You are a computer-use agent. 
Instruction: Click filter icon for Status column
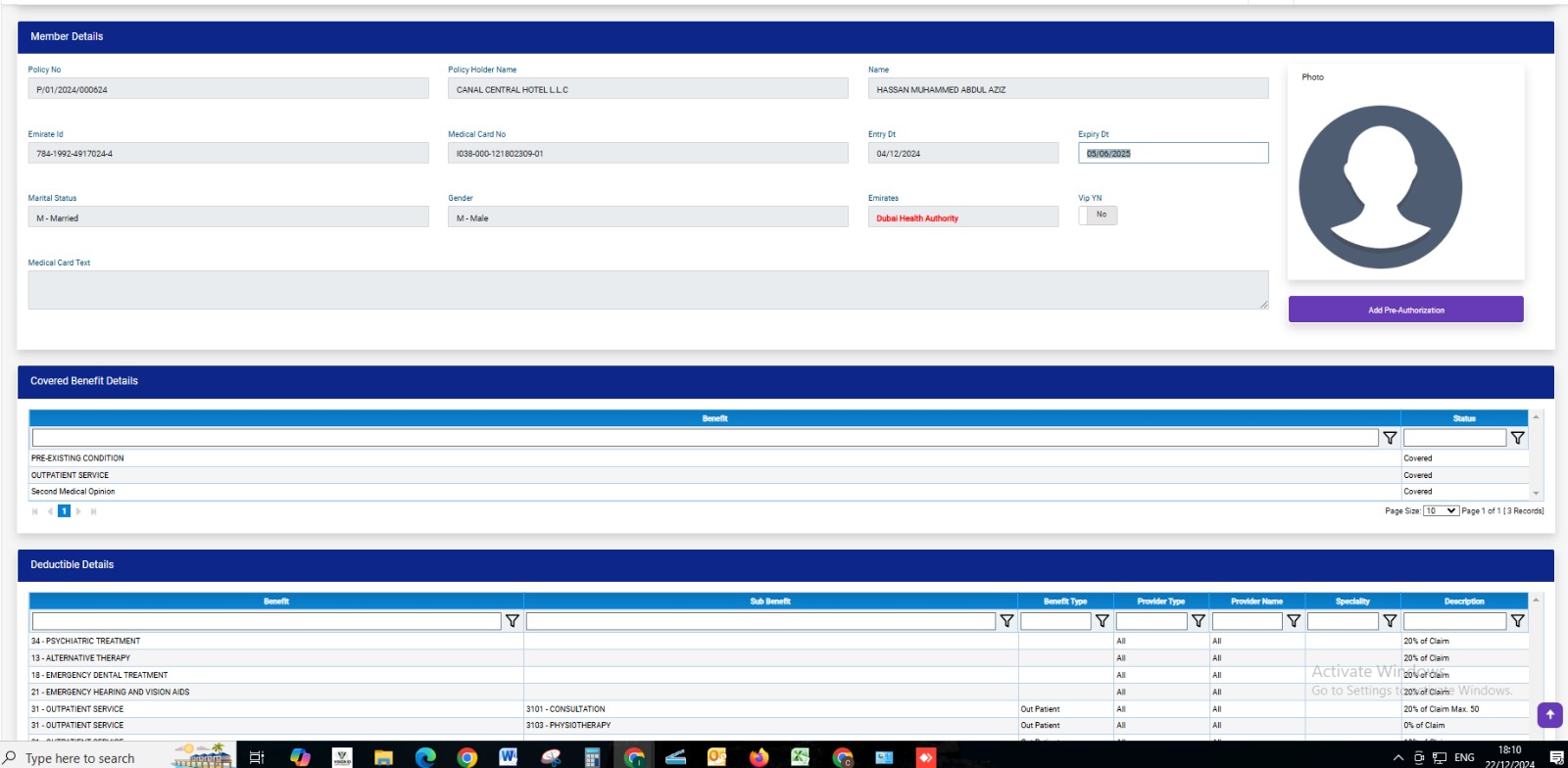(x=1517, y=438)
